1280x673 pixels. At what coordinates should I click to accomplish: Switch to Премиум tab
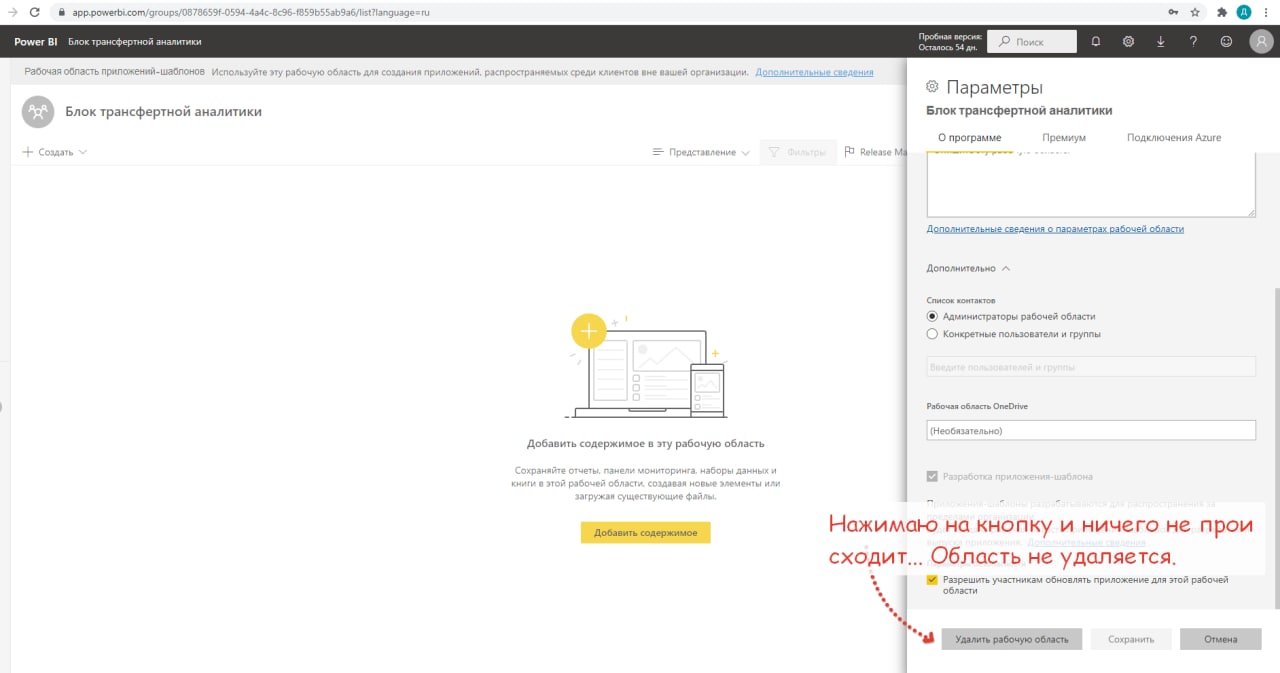pyautogui.click(x=1064, y=137)
